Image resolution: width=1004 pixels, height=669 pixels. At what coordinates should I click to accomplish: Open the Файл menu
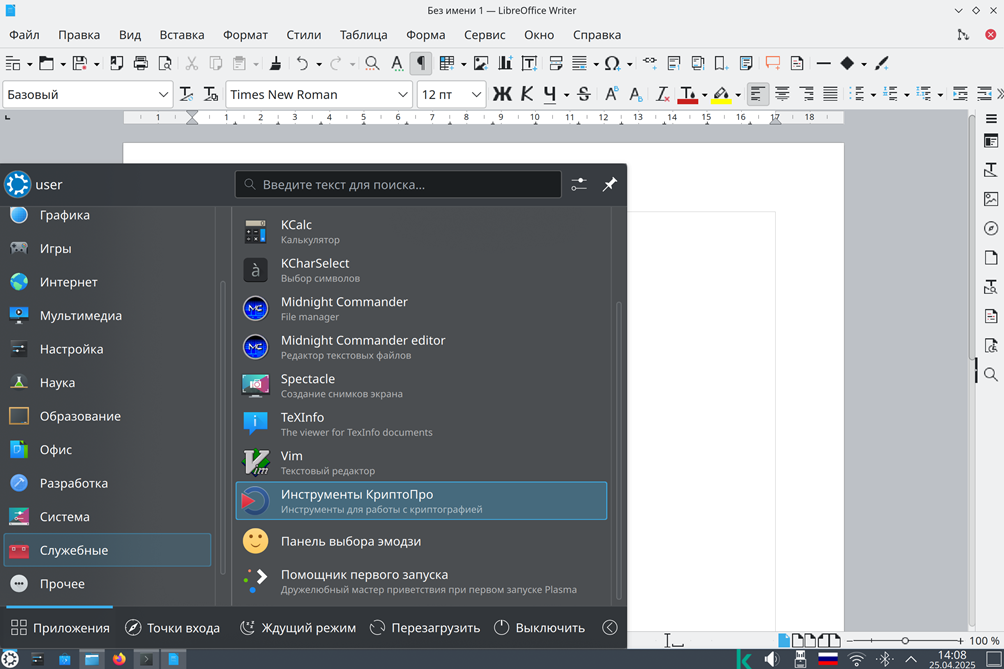pyautogui.click(x=24, y=35)
